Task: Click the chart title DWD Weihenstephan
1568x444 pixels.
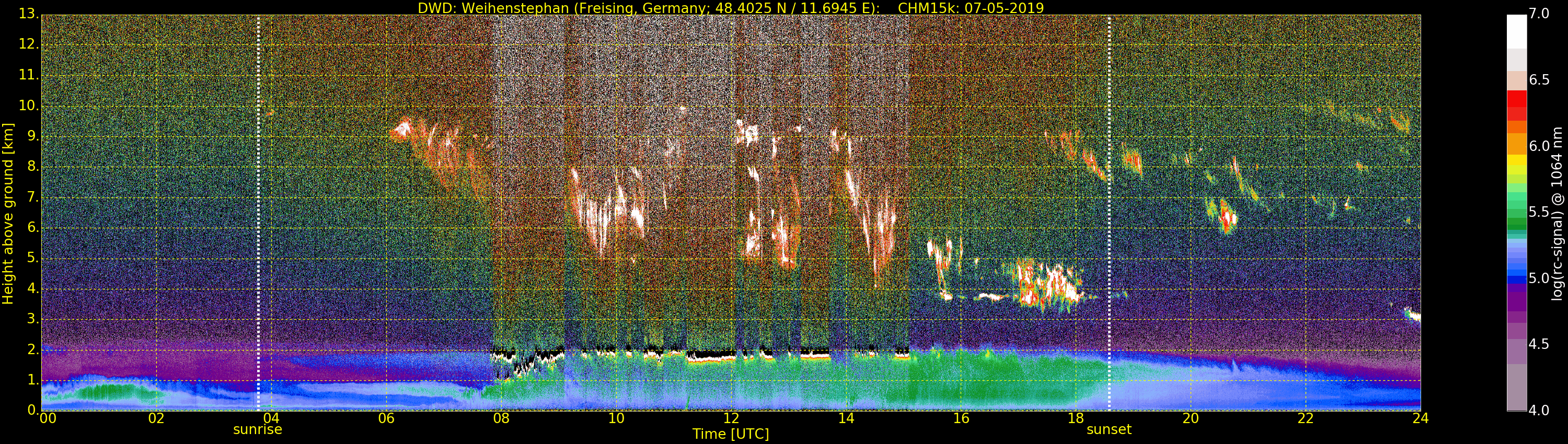Action: click(731, 8)
